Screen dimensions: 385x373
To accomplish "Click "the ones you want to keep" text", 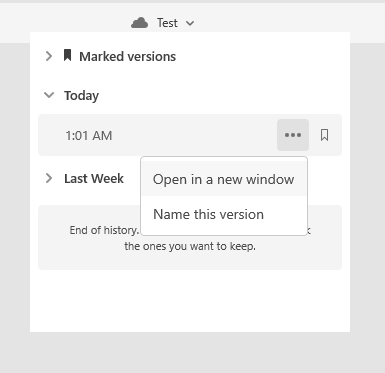I will coord(190,246).
